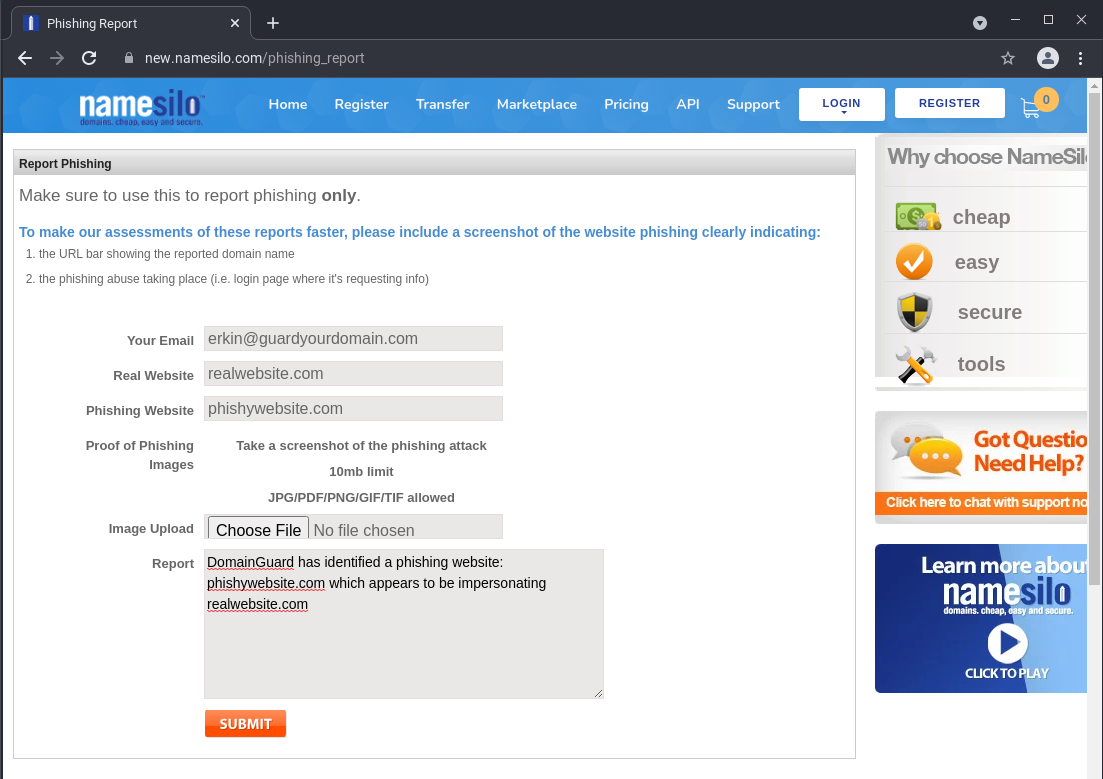Play the Learn more about NameSilo video
The width and height of the screenshot is (1103, 779).
pos(1007,643)
